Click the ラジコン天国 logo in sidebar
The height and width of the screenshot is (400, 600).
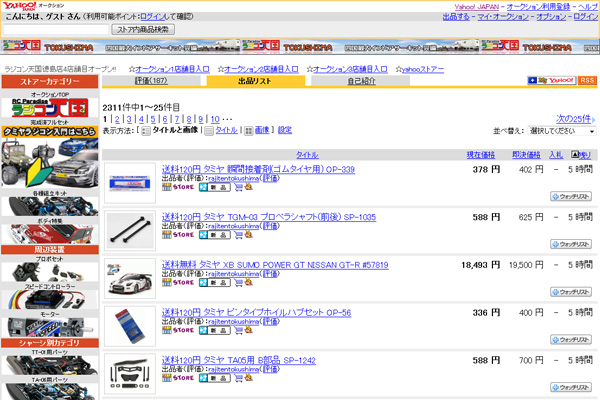[50, 108]
